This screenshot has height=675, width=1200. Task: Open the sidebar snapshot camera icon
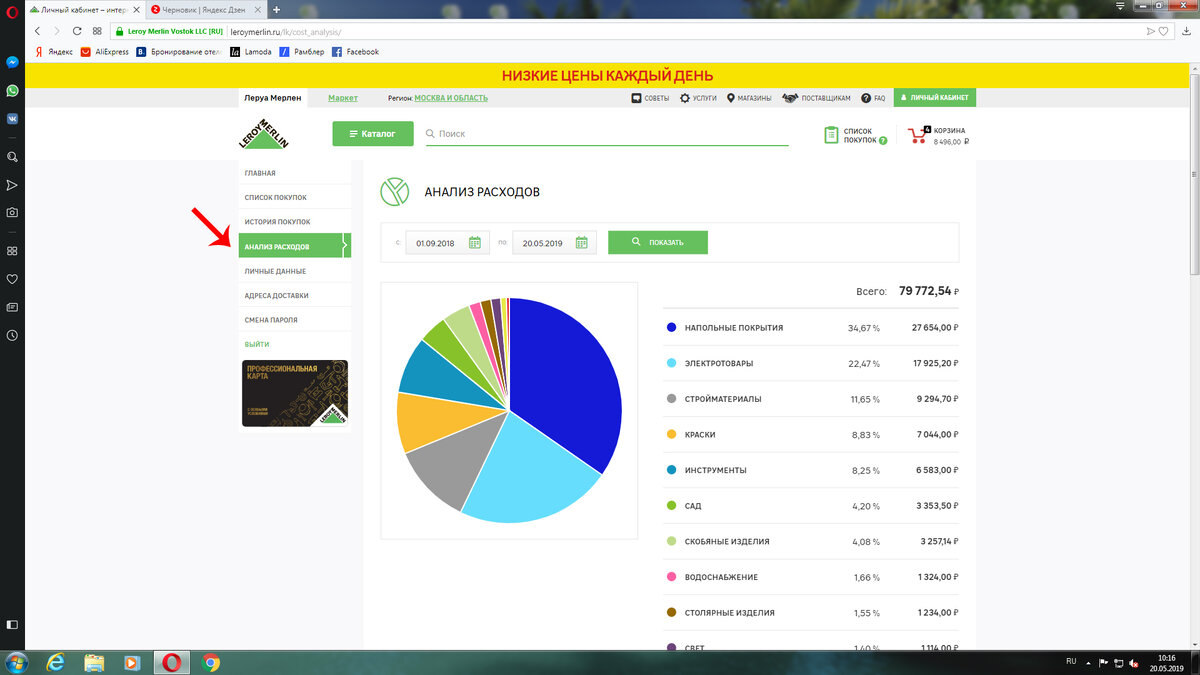click(12, 212)
